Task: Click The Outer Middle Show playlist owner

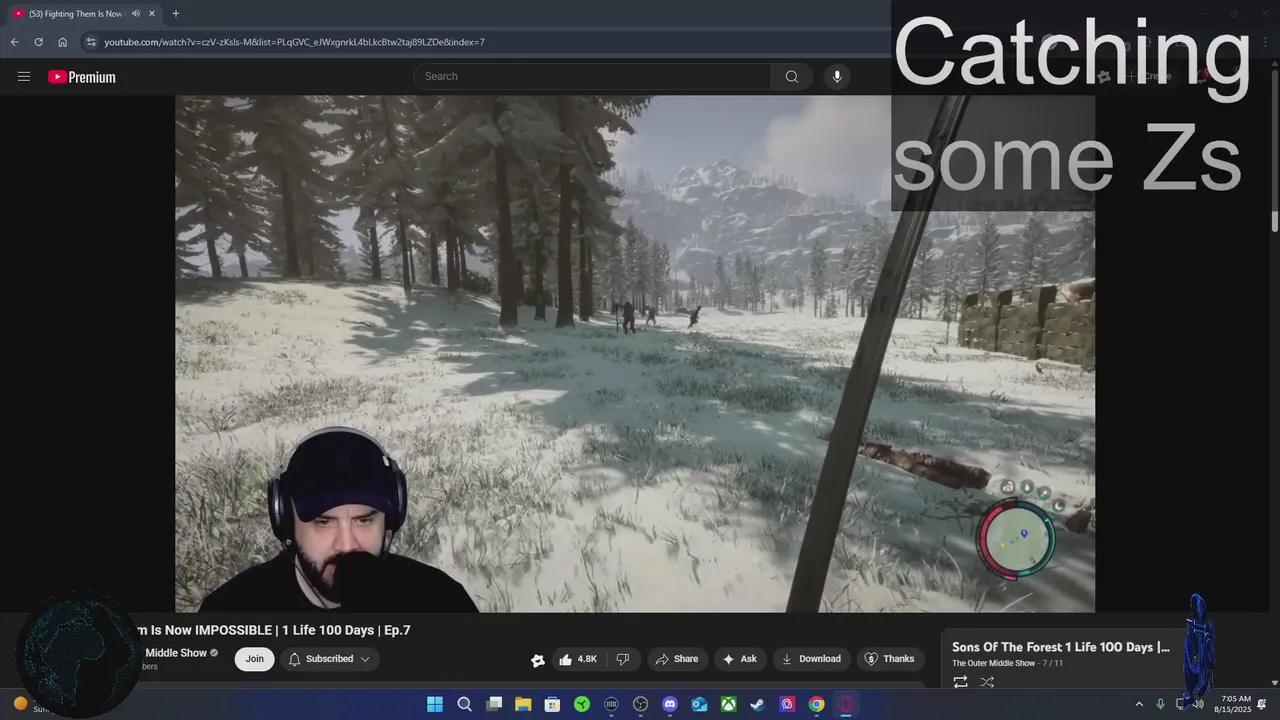Action: pos(993,663)
